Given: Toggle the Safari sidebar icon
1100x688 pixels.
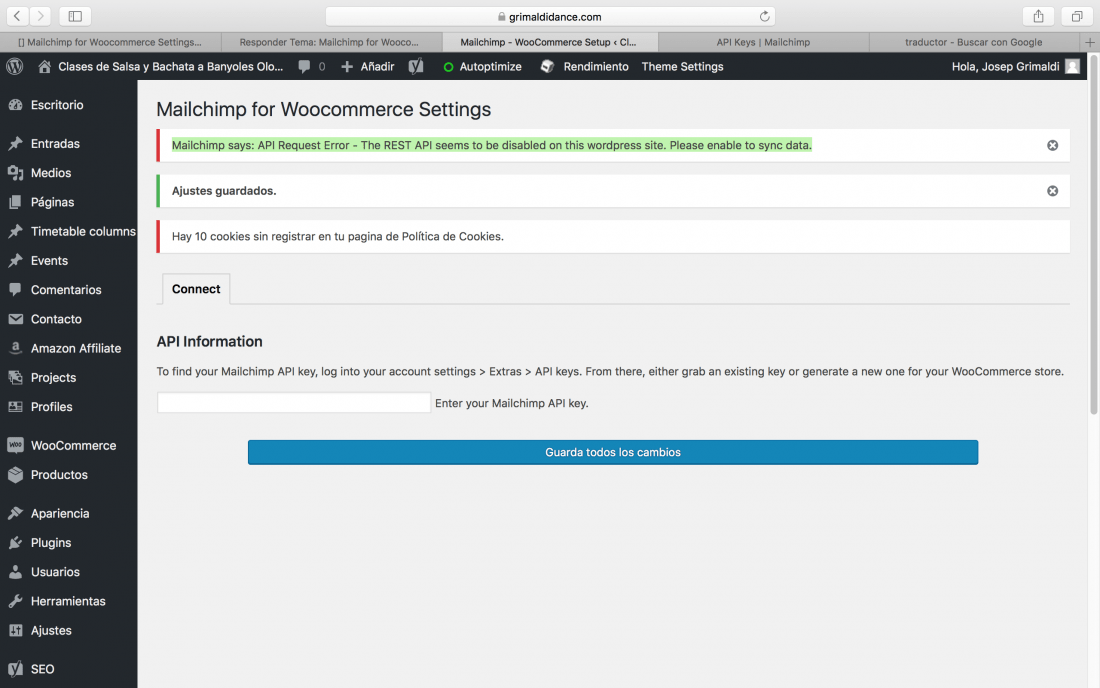Looking at the screenshot, I should pyautogui.click(x=75, y=15).
